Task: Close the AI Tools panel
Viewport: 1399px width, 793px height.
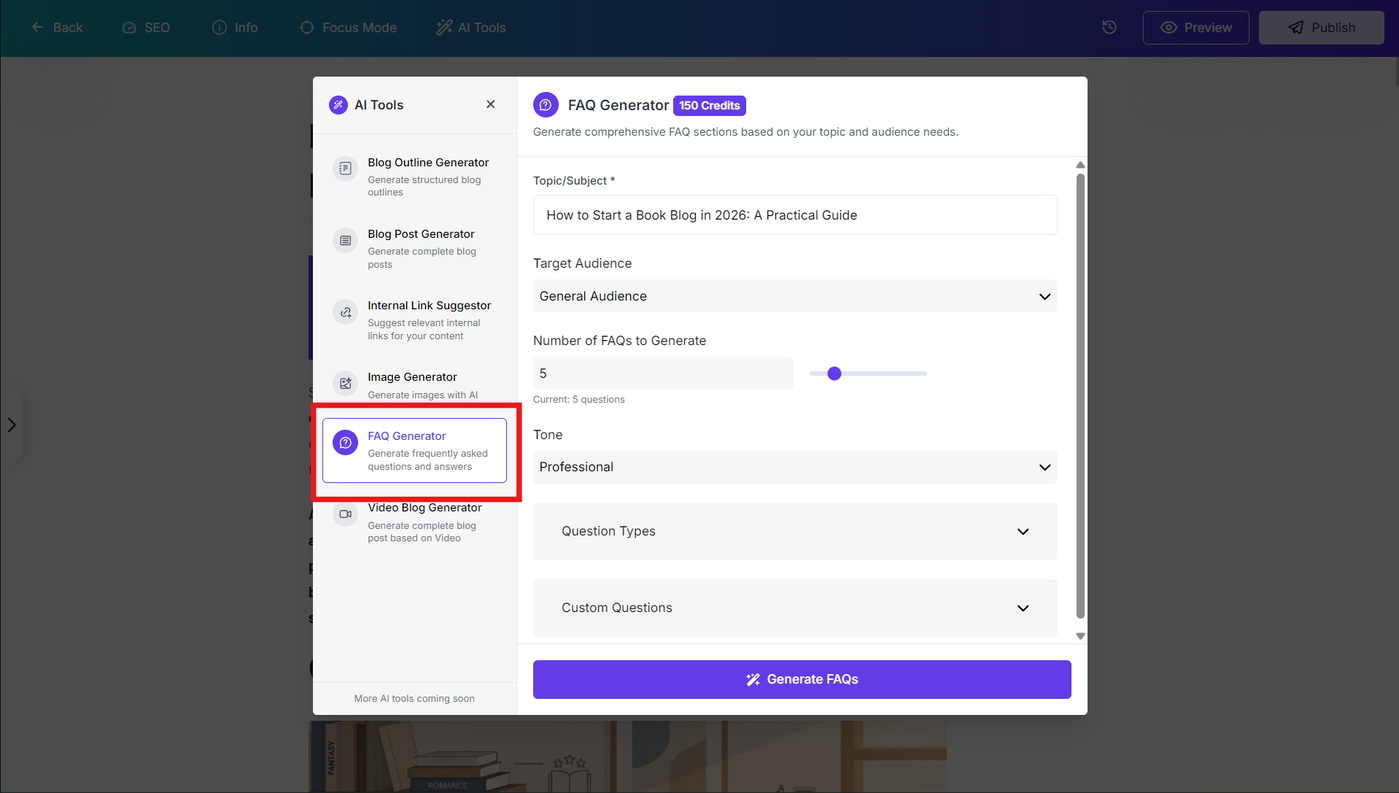Action: point(490,104)
